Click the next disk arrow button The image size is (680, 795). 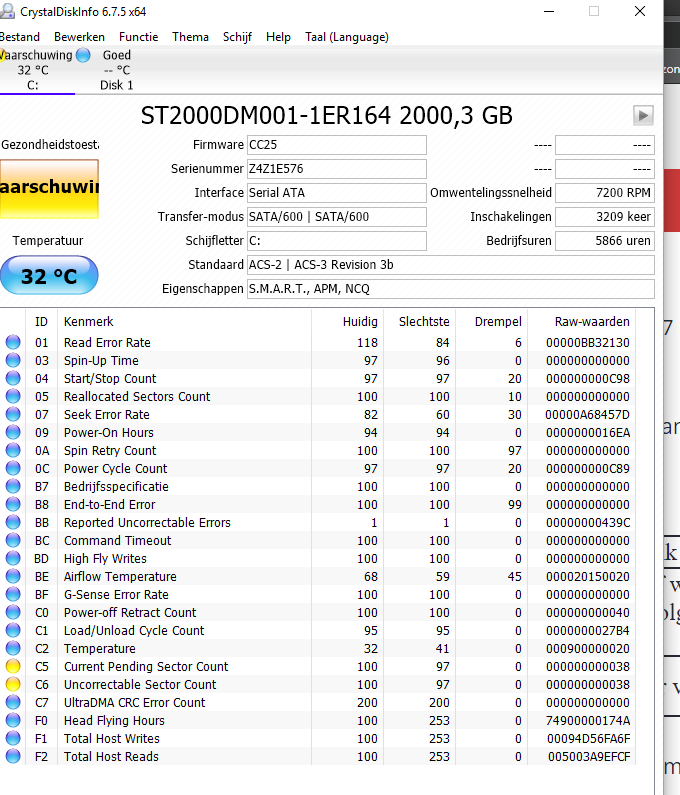tap(643, 116)
